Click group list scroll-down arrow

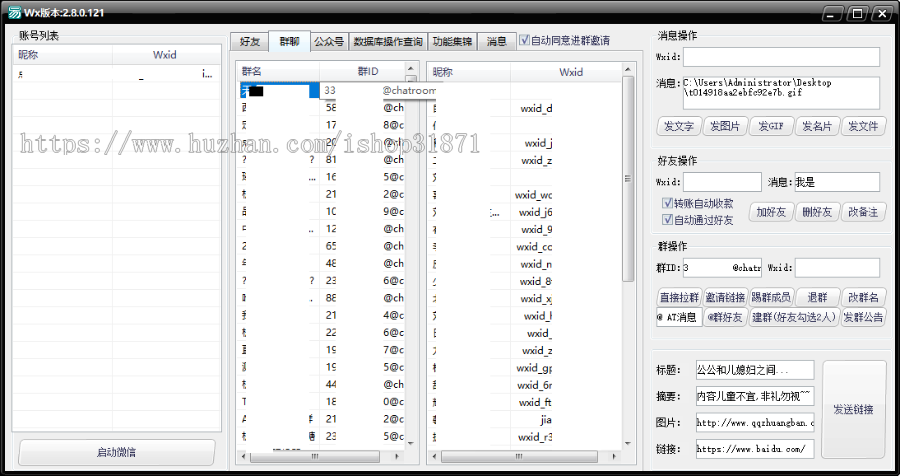point(410,443)
